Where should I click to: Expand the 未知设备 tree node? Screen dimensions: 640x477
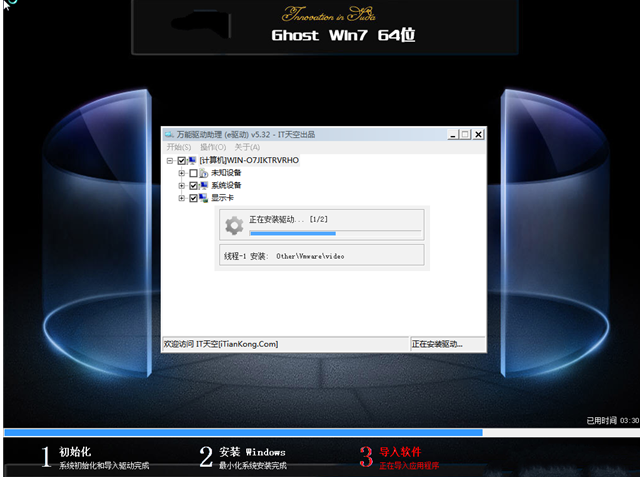point(182,173)
